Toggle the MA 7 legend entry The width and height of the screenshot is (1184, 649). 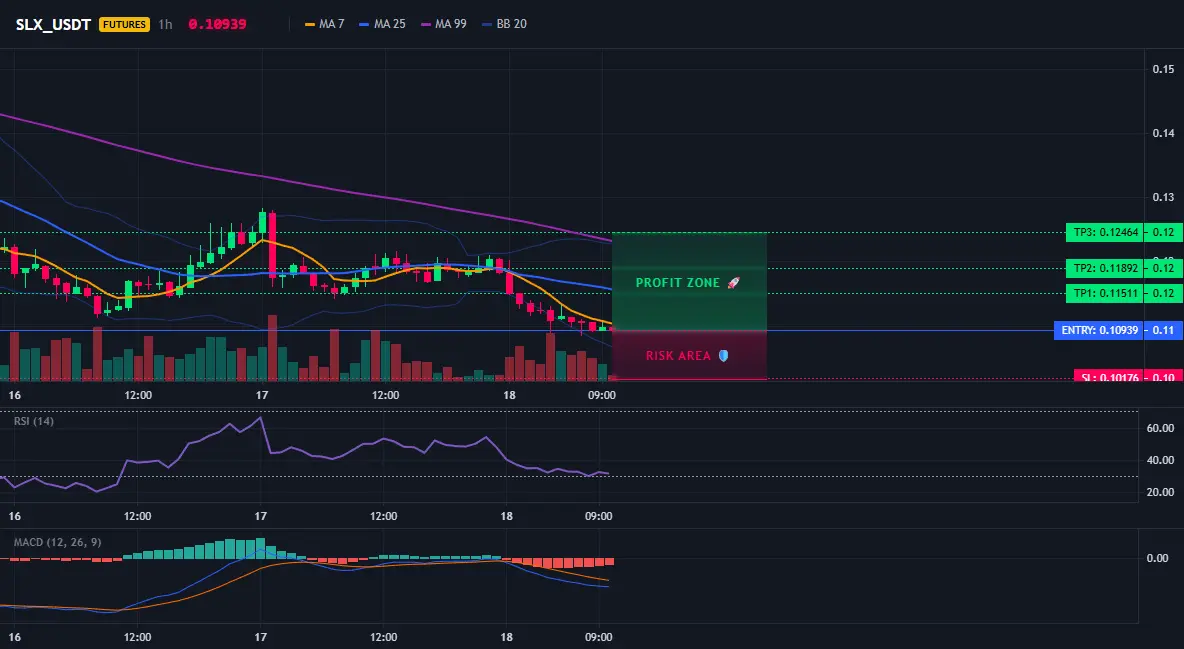pos(325,24)
